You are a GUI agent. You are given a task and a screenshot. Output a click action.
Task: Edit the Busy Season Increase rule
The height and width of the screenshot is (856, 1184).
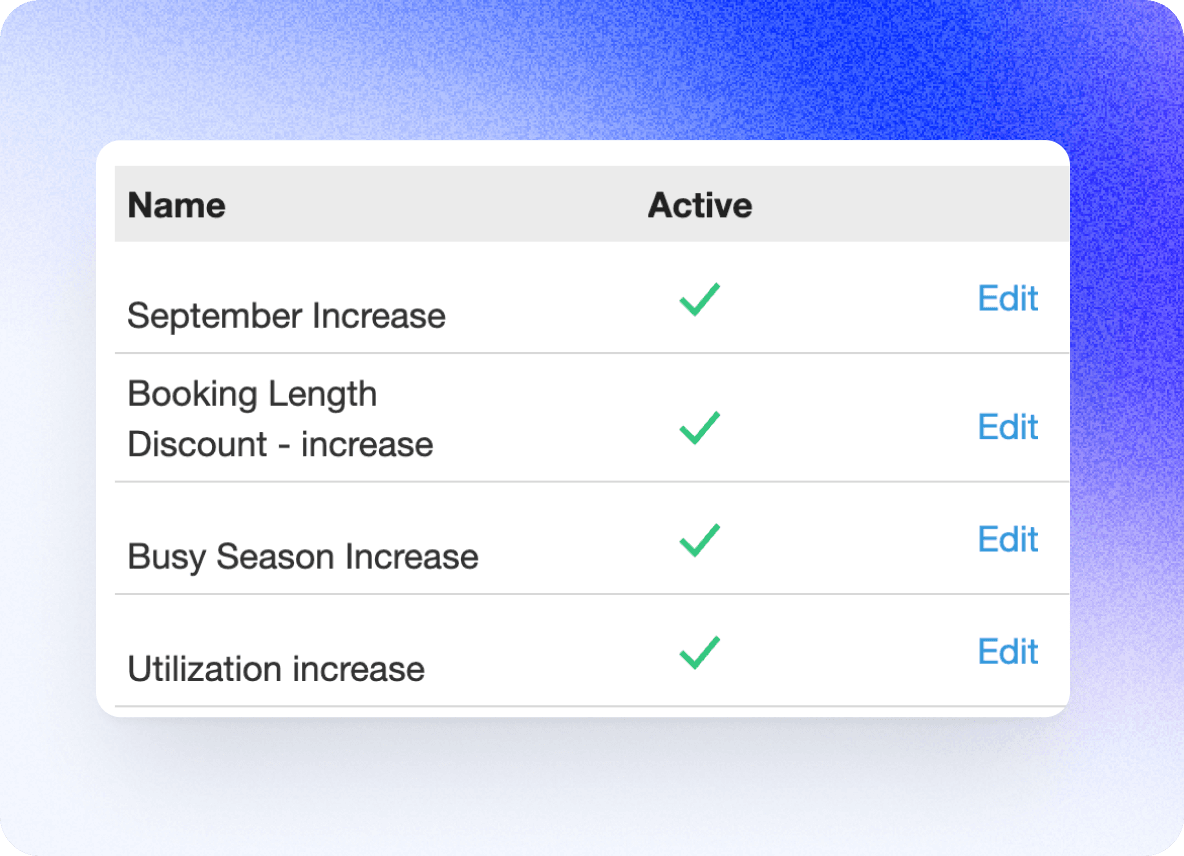pyautogui.click(x=1008, y=540)
